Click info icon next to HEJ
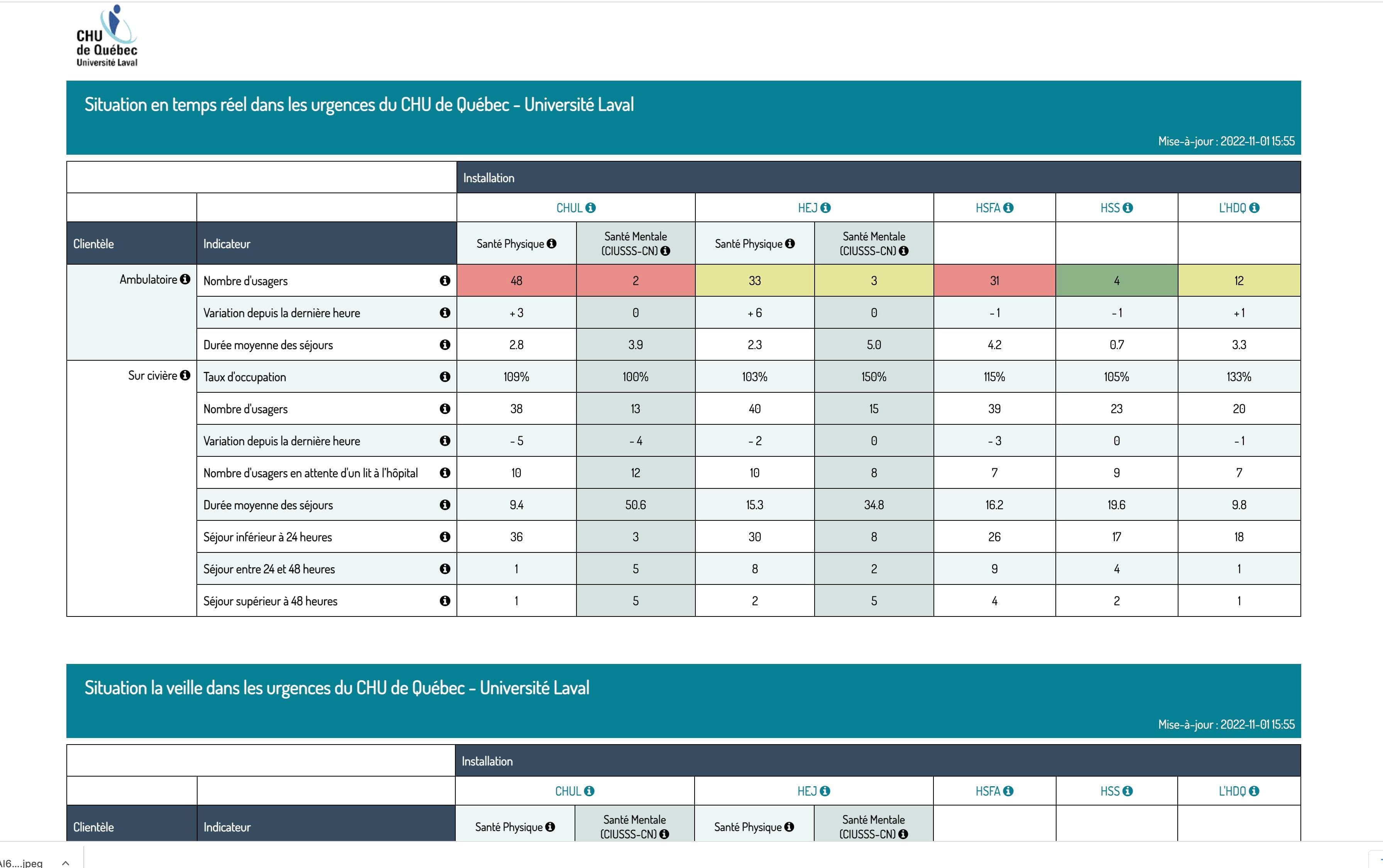Screen dimensions: 1383x868 [825, 208]
